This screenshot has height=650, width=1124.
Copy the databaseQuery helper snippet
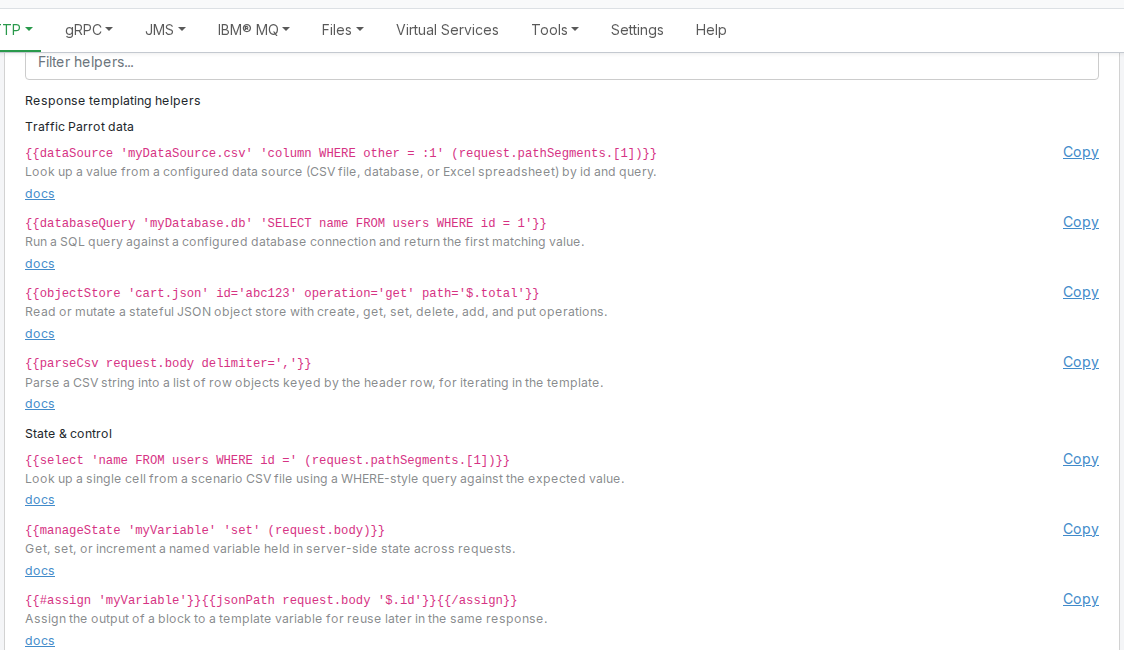(1080, 222)
